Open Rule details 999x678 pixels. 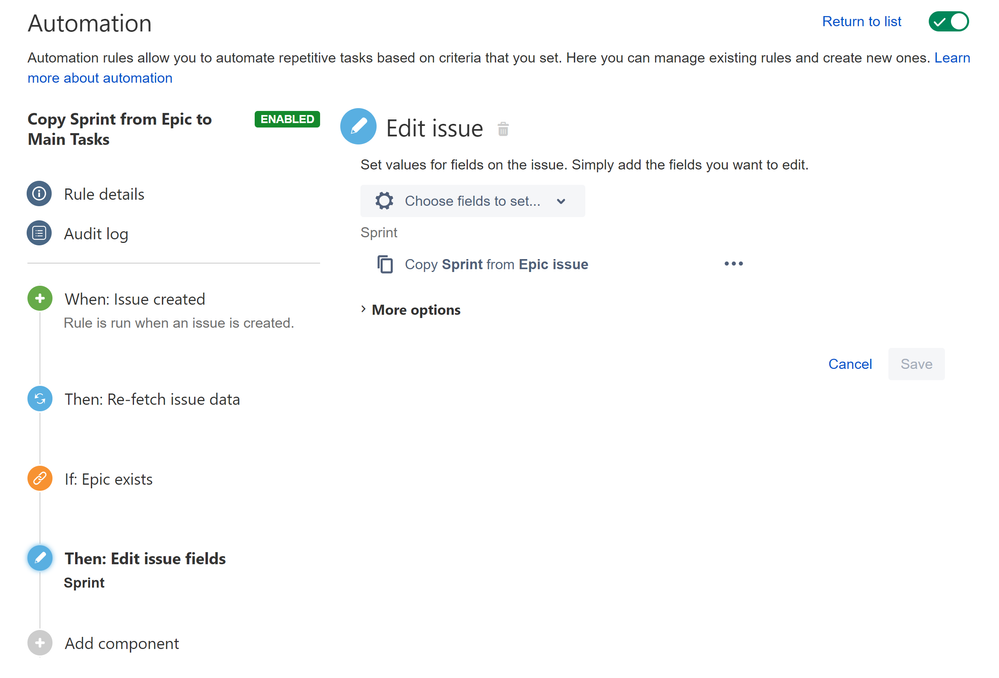tap(104, 194)
